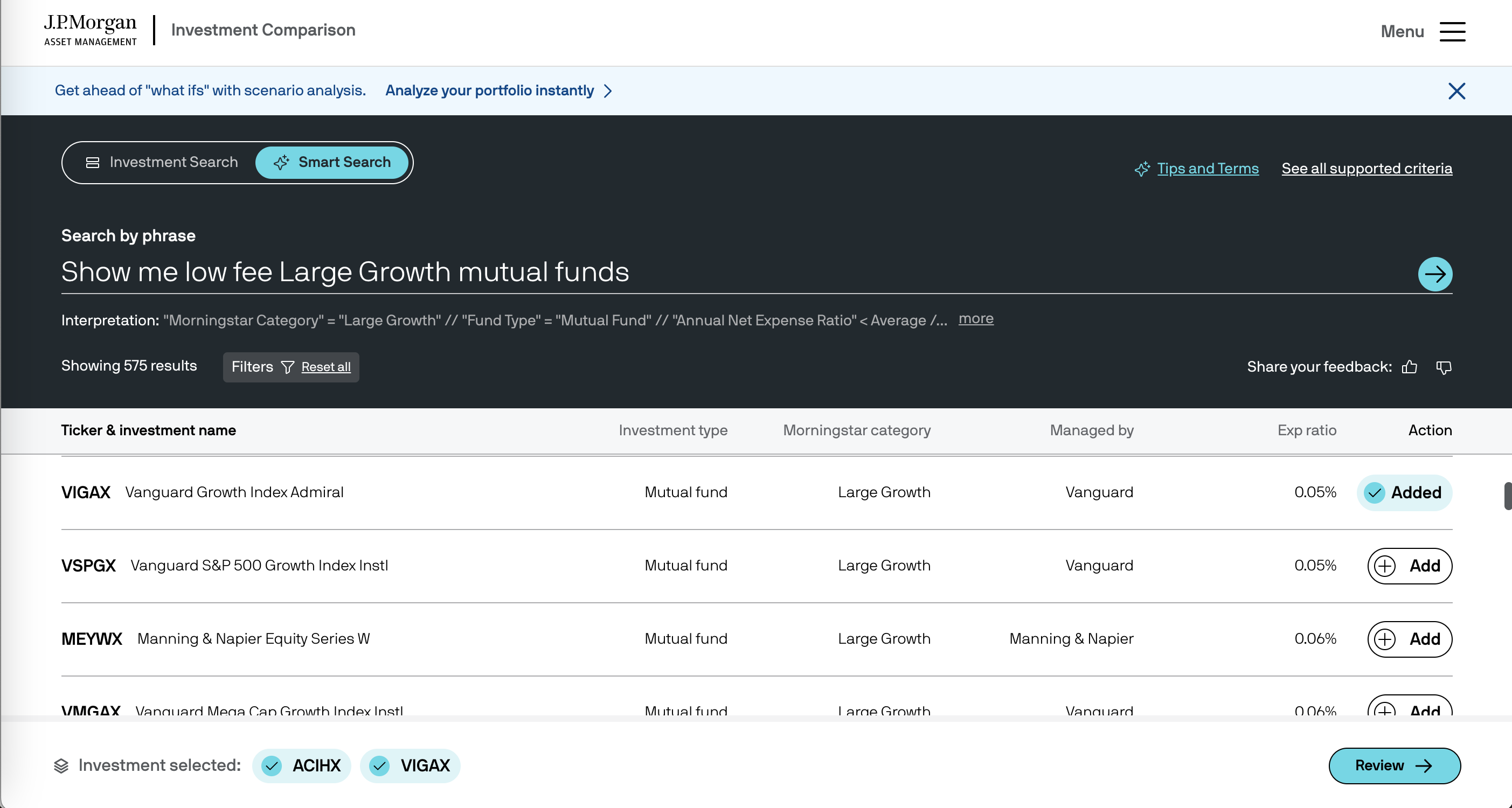The image size is (1512, 808).
Task: Dismiss the scenario analysis banner
Action: pos(1456,91)
